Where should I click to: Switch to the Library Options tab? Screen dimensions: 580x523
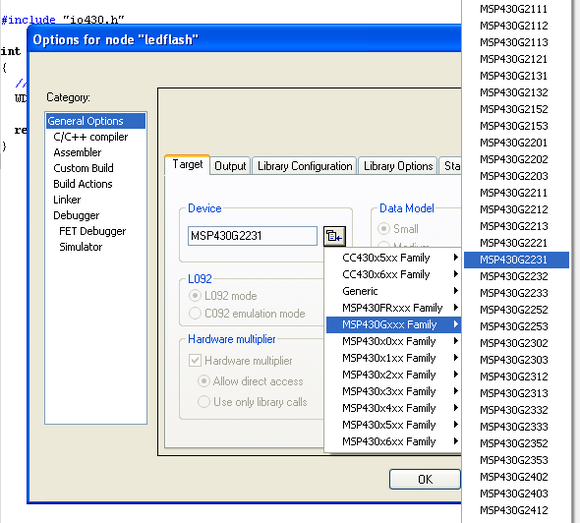click(x=398, y=166)
